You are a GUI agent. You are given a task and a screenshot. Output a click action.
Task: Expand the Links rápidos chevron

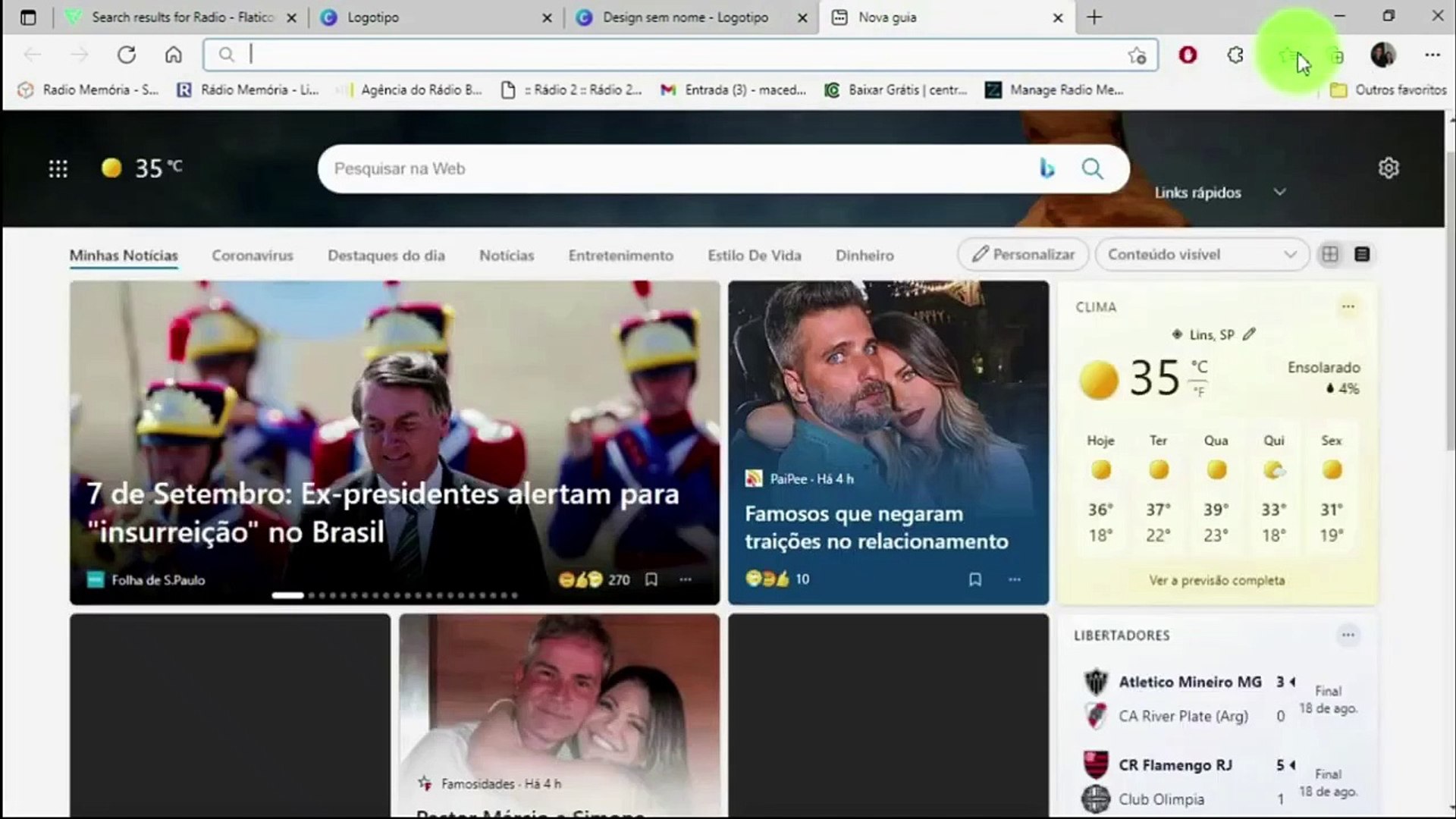(x=1280, y=193)
